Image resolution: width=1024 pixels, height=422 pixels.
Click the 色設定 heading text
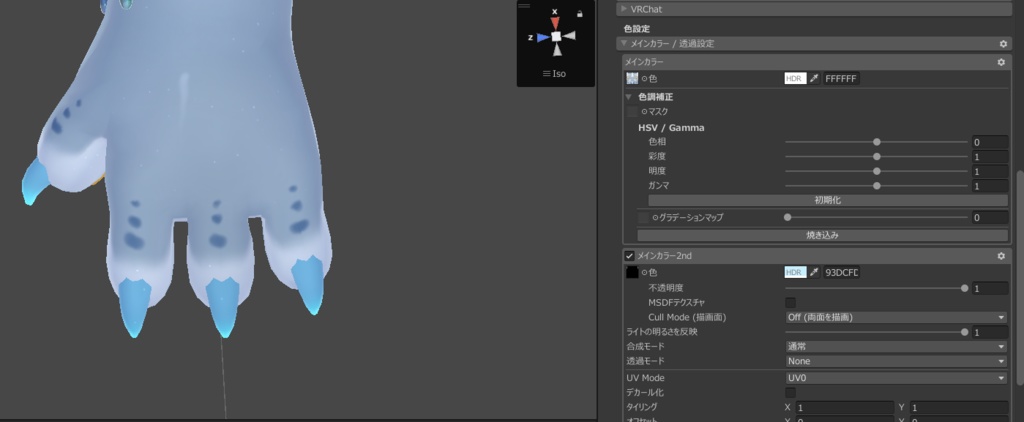636,29
